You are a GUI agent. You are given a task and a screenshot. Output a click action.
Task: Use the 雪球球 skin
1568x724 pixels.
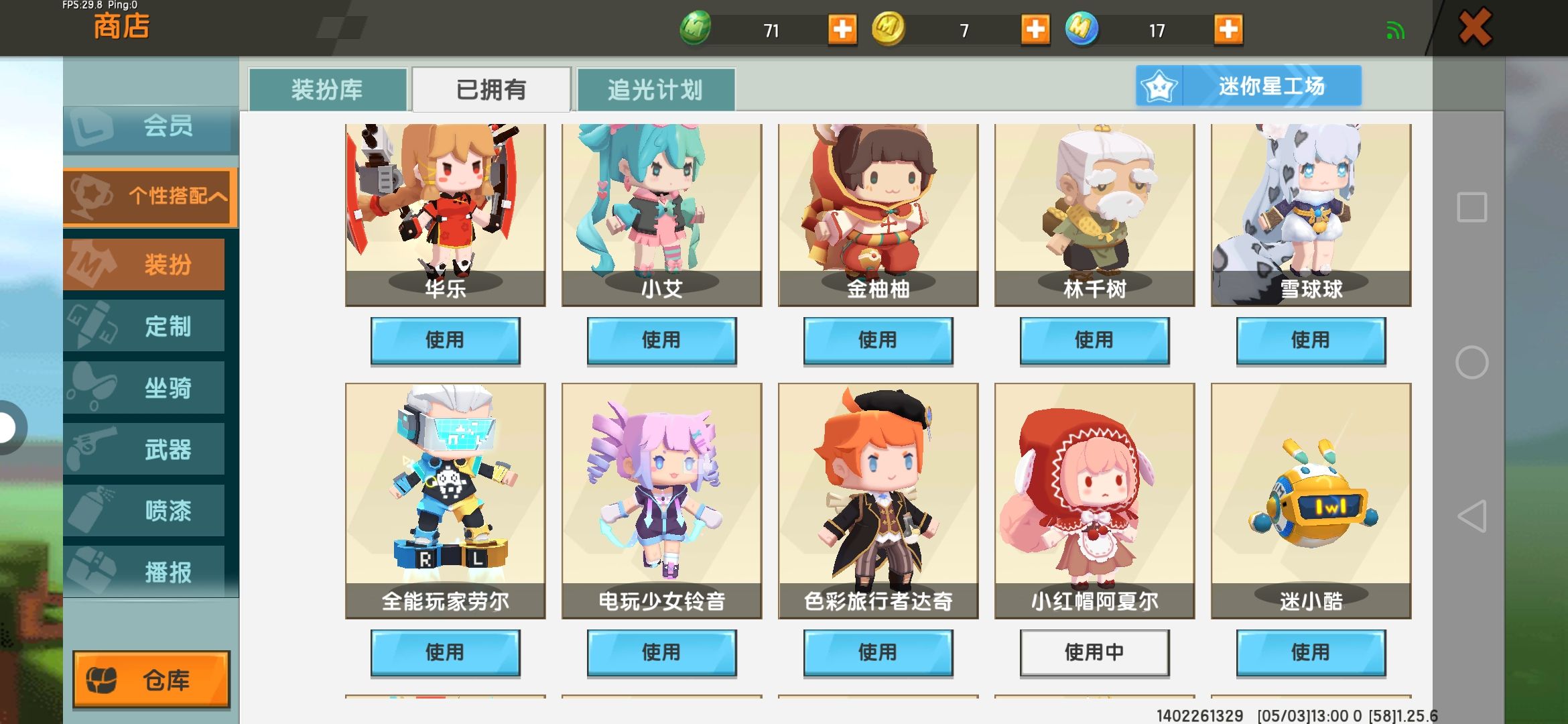coord(1311,341)
